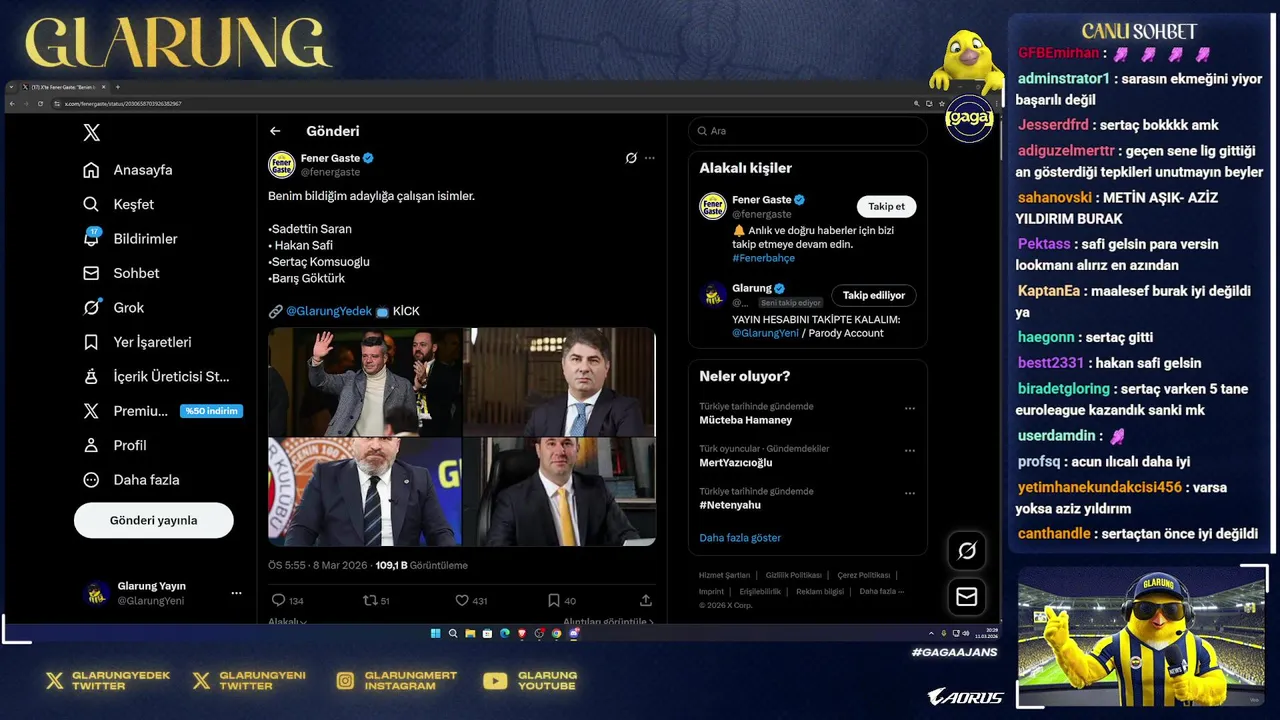The height and width of the screenshot is (720, 1280).
Task: Expand footer Daha fazla options
Action: coord(881,591)
